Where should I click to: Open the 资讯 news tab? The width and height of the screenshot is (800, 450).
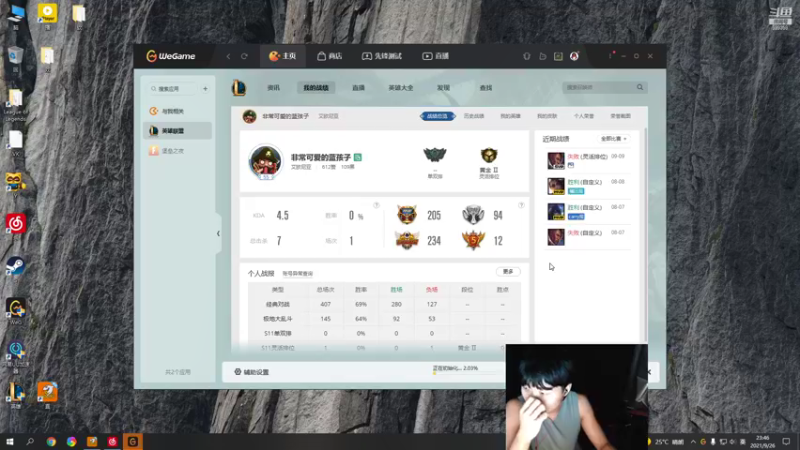[x=273, y=88]
